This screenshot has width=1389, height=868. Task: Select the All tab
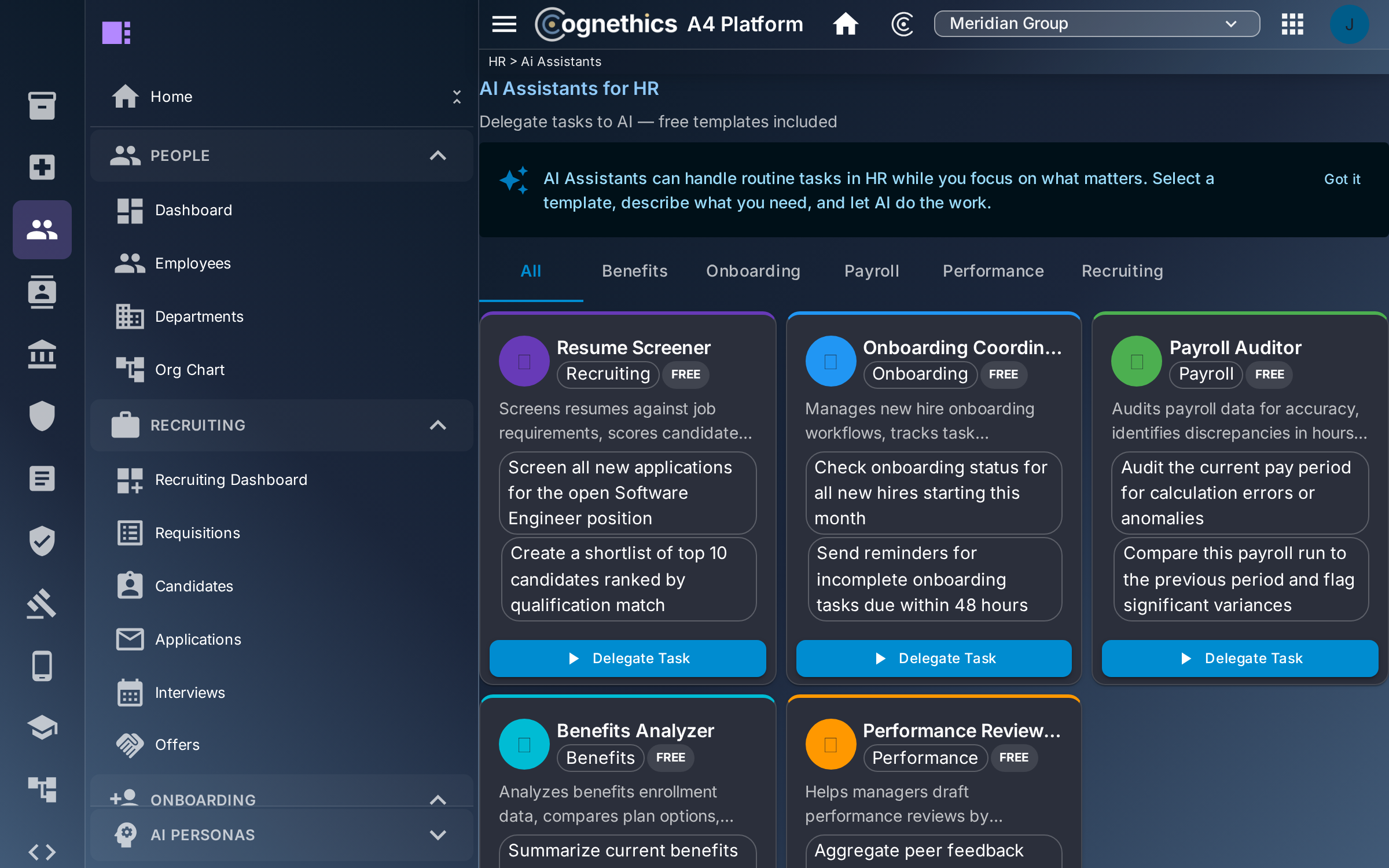[x=531, y=271]
